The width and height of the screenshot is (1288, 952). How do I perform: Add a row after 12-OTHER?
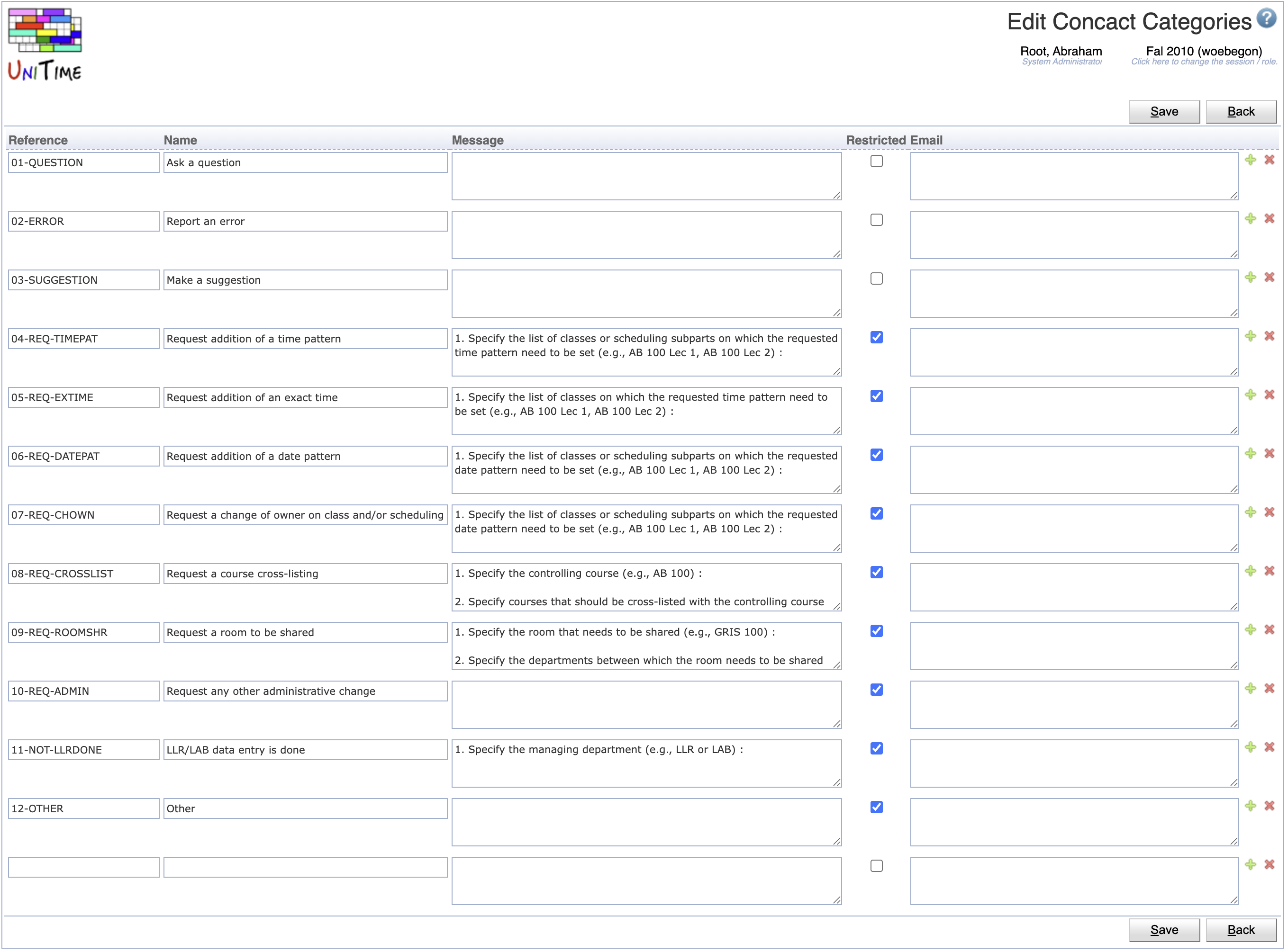(1251, 807)
